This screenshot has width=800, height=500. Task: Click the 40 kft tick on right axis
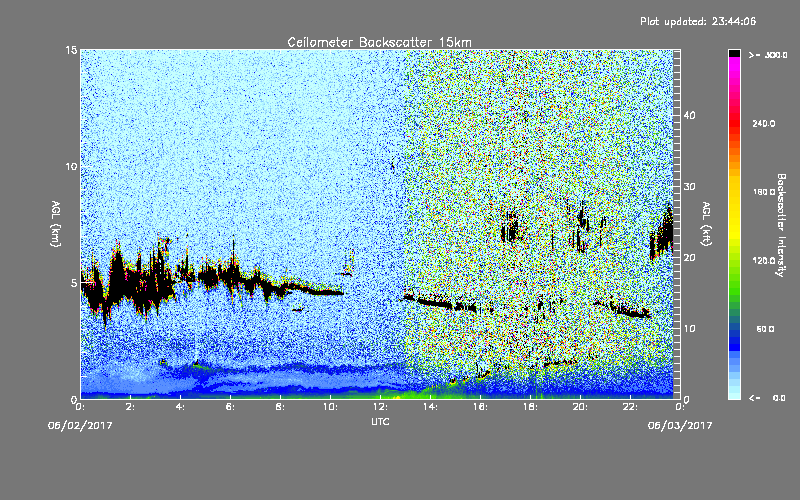689,115
